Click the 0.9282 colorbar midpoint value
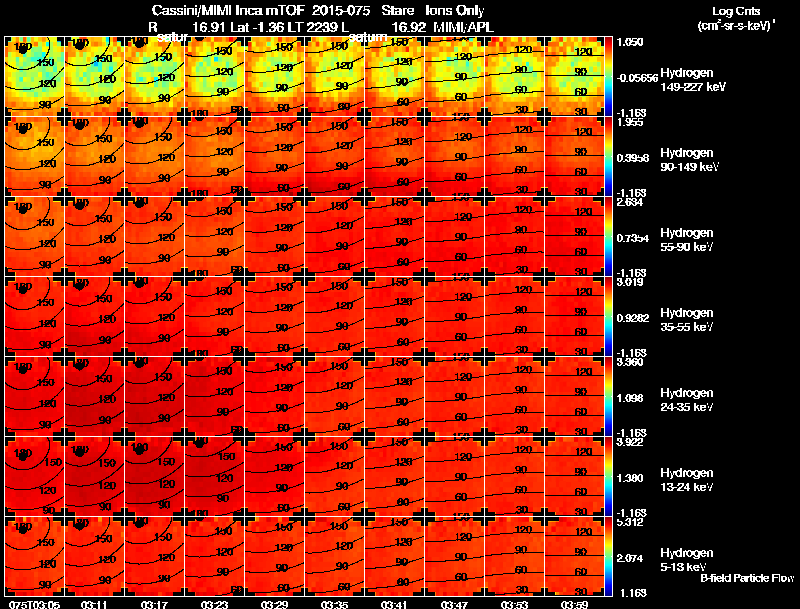 click(633, 318)
